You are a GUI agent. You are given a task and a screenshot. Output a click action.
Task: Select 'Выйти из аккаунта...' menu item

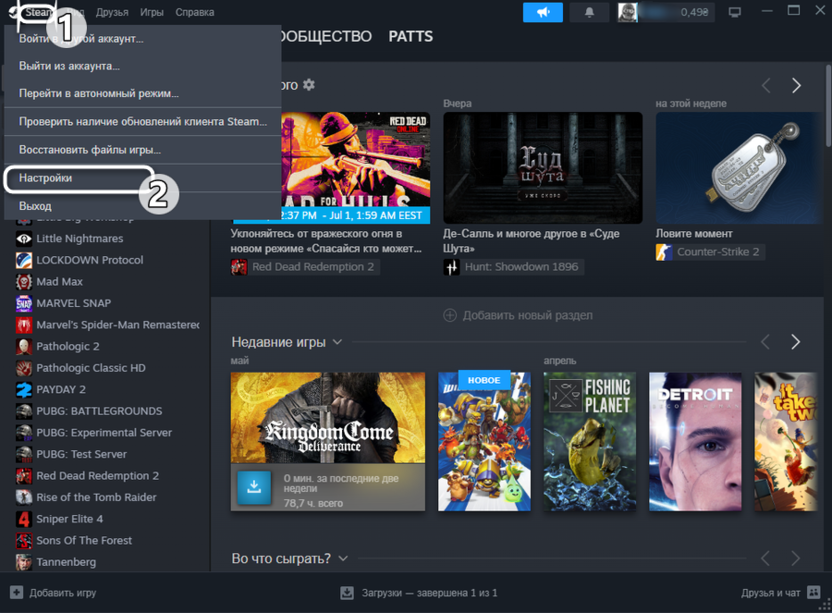click(x=142, y=66)
